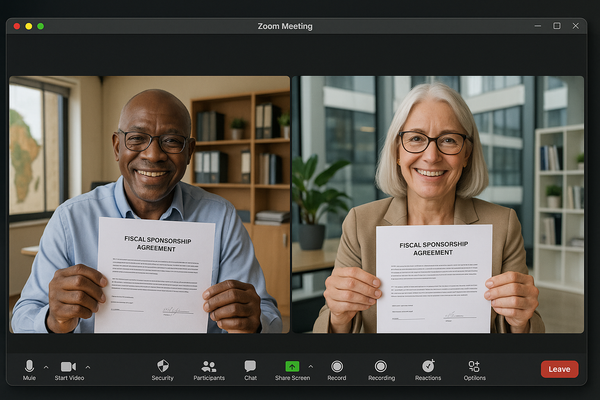The width and height of the screenshot is (600, 400).
Task: Click the minimize dash at title bar right
Action: point(538,26)
